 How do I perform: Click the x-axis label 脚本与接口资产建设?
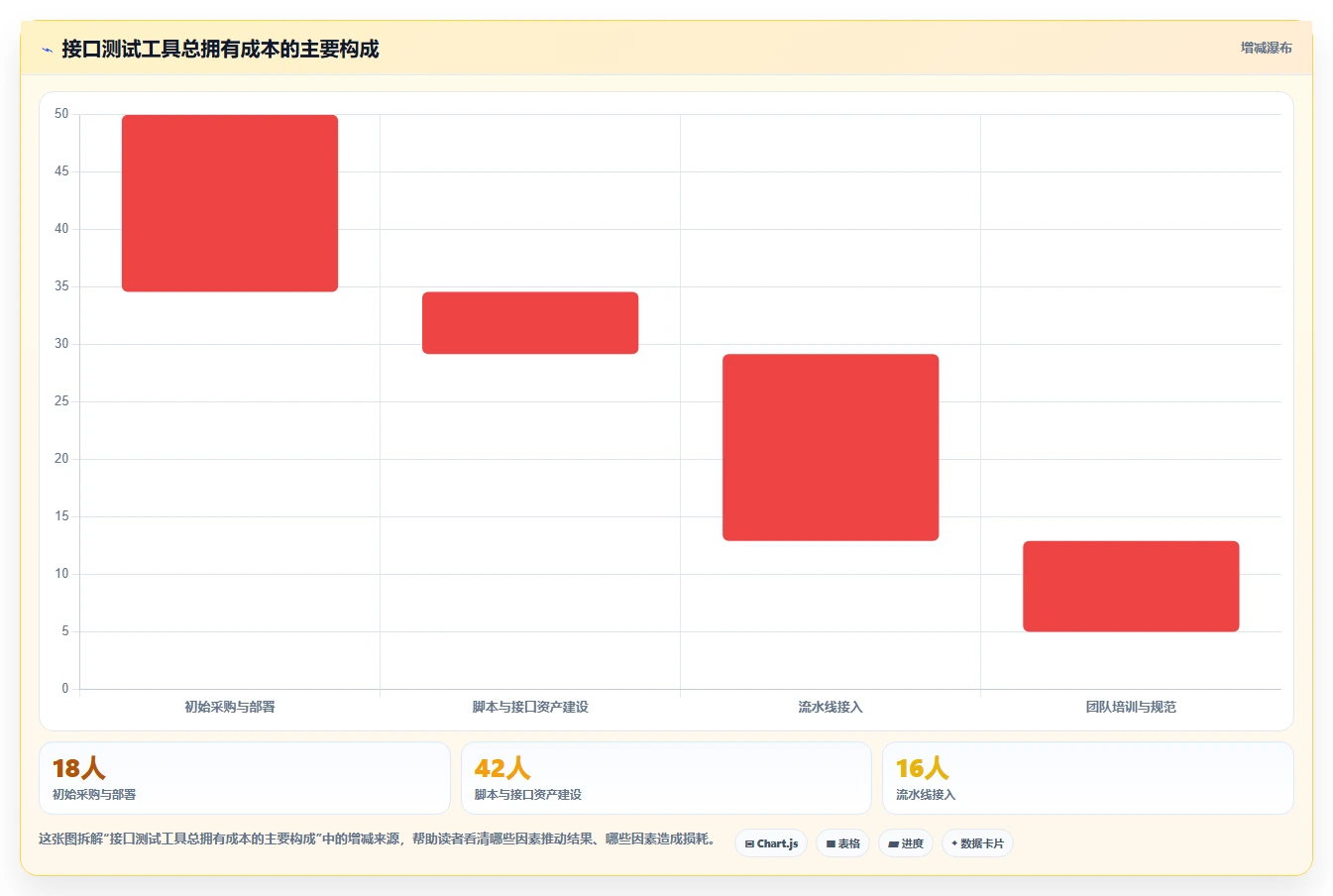coord(530,707)
